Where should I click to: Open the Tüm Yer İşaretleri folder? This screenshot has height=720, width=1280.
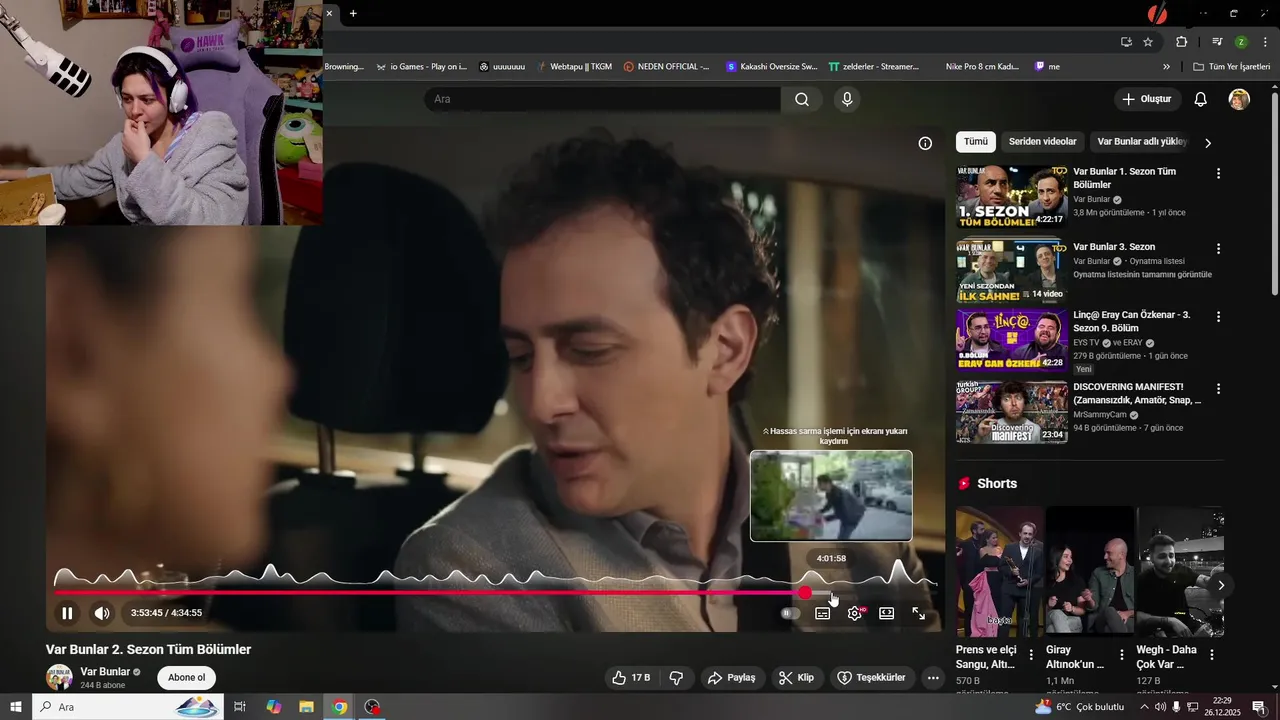(1231, 67)
